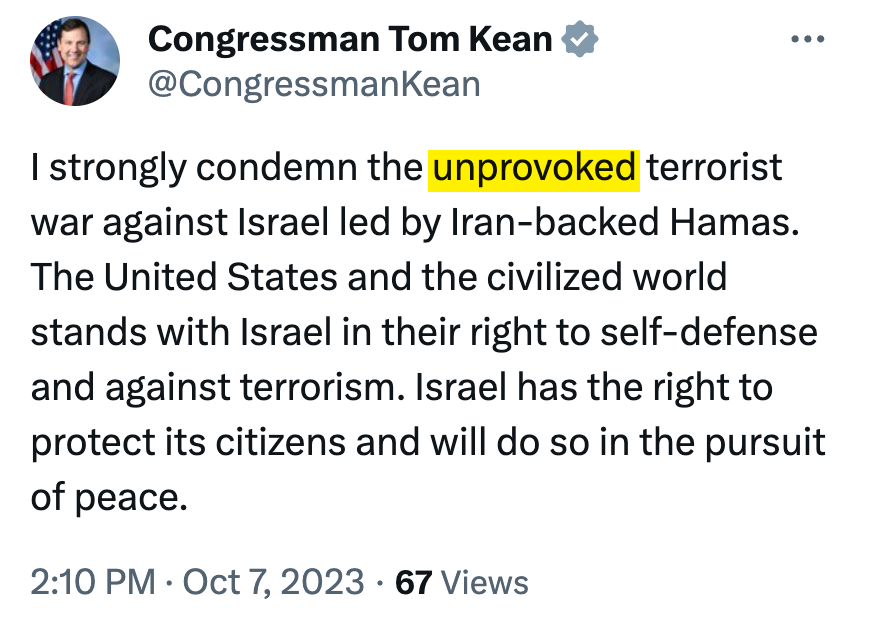Click the word "terrorist" beside the highlight
The width and height of the screenshot is (872, 632).
(715, 168)
